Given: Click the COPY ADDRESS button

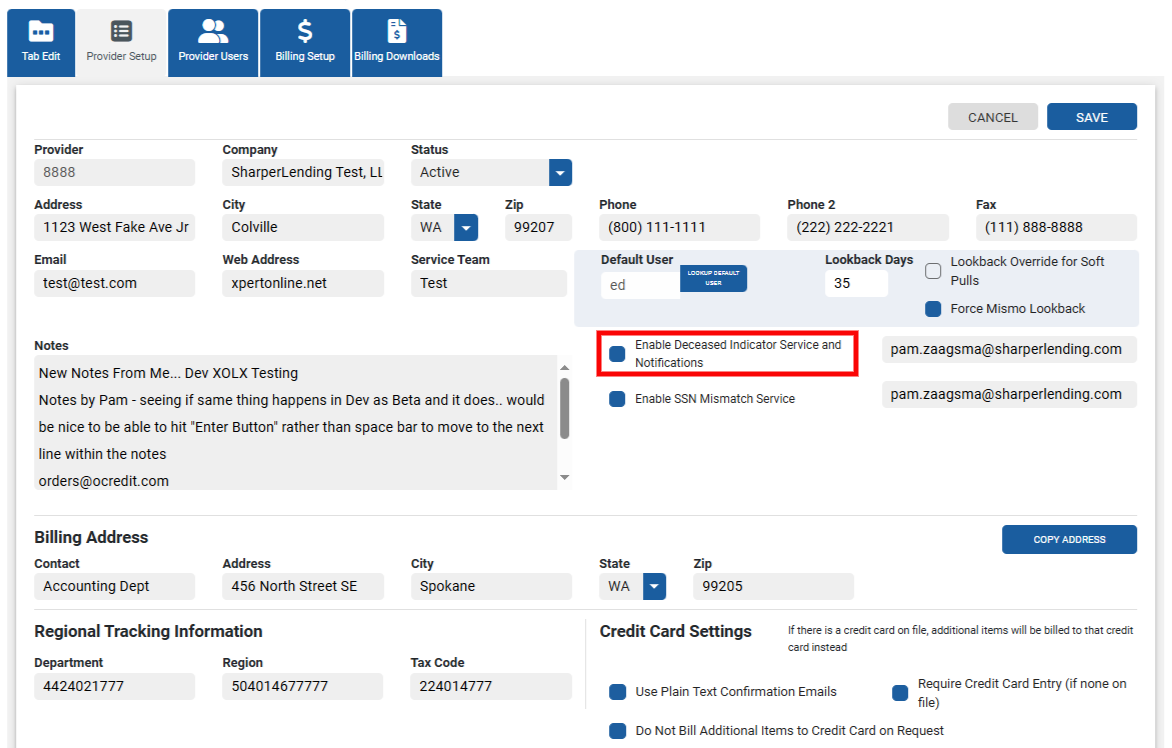Looking at the screenshot, I should tap(1070, 540).
